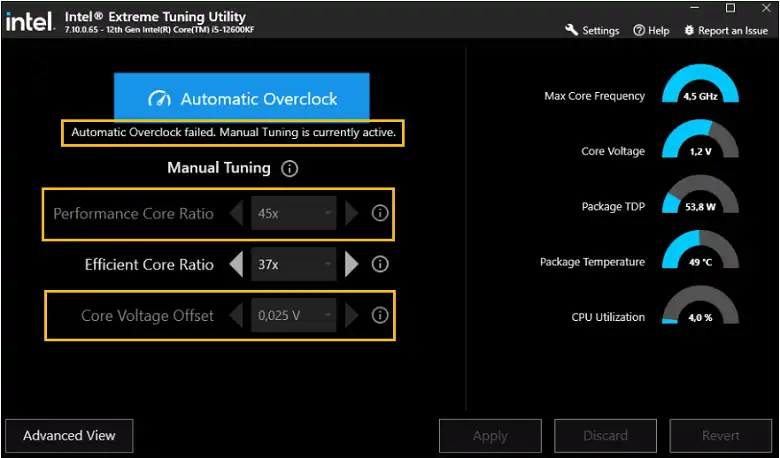
Task: Show info for Core Voltage Offset
Action: (380, 315)
